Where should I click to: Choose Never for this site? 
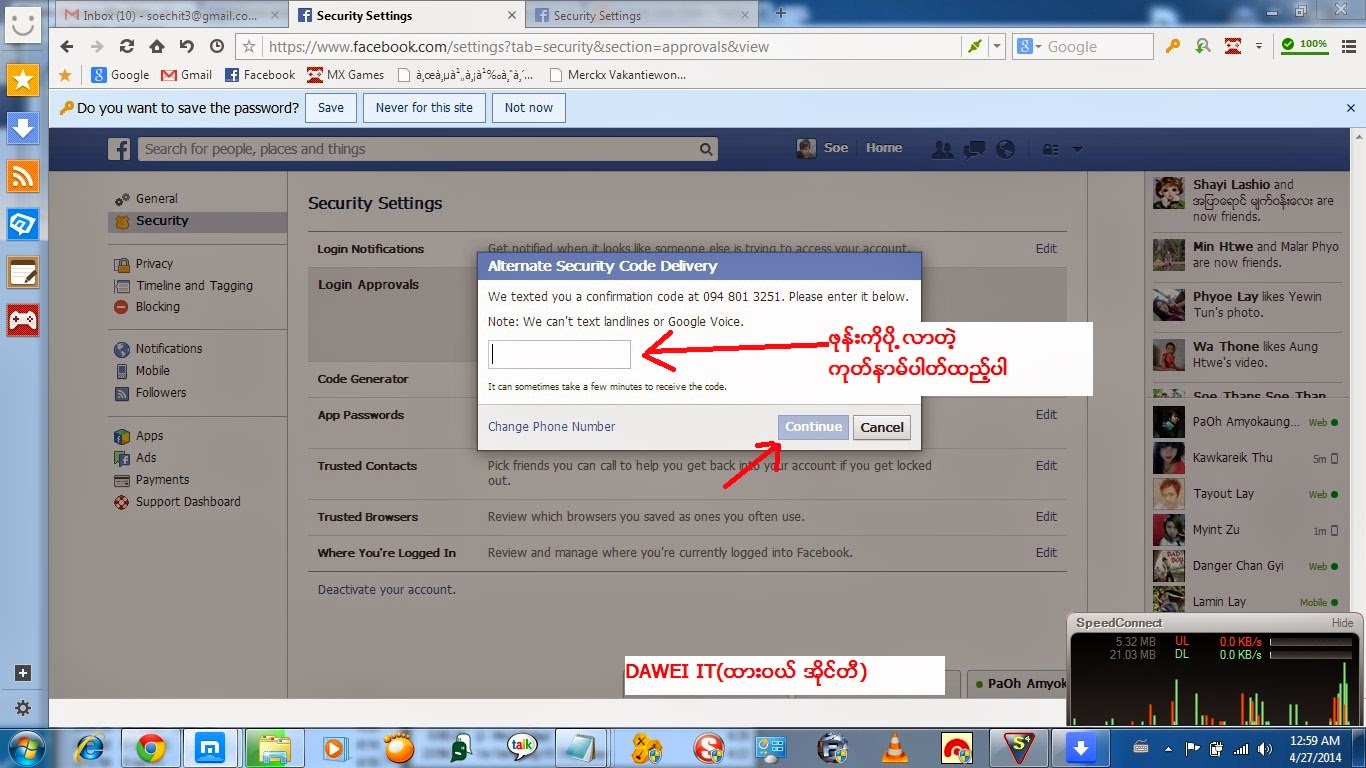(424, 108)
